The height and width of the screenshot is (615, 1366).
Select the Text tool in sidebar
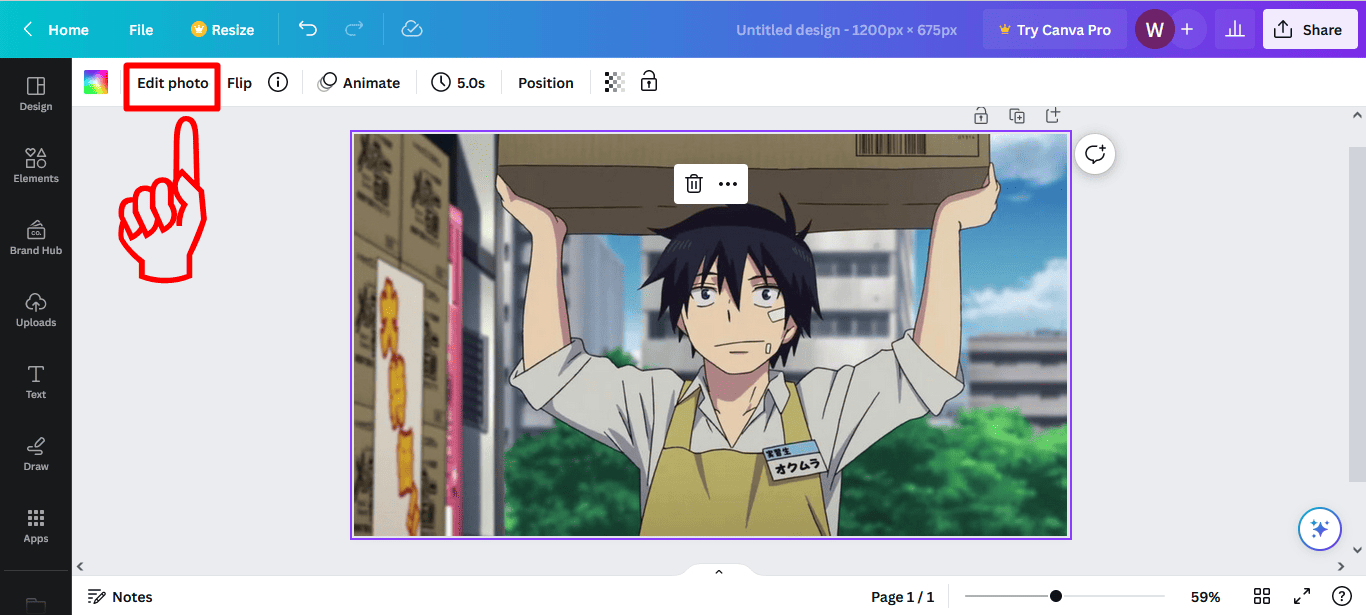[x=36, y=381]
